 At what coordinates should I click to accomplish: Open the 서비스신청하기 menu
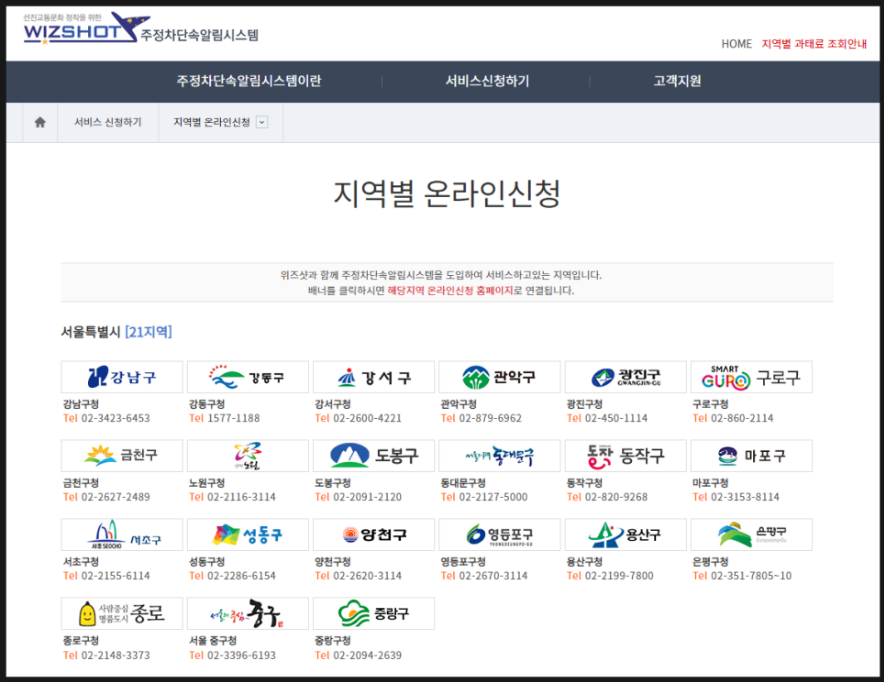(487, 81)
